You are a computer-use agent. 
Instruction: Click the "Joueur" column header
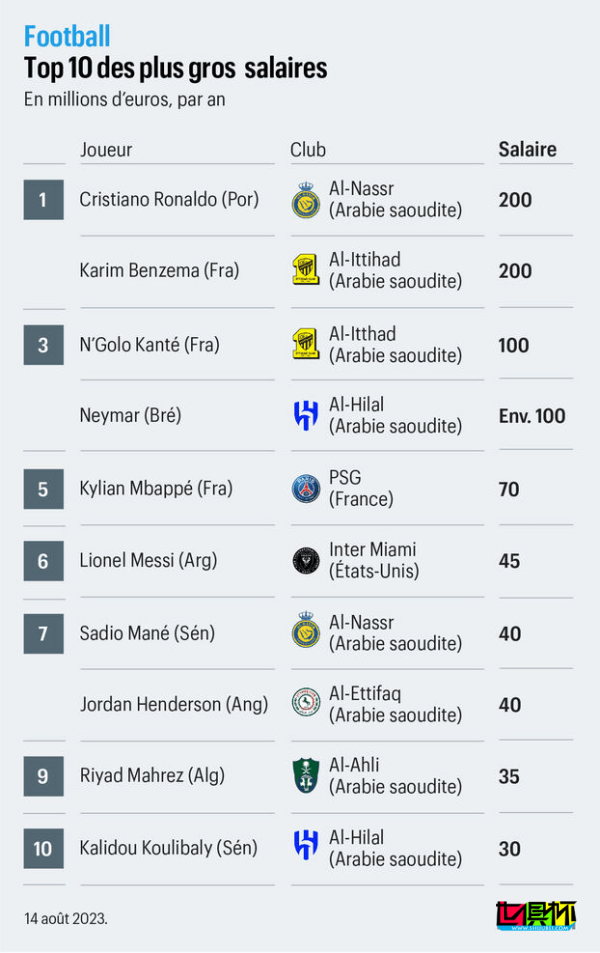pos(106,150)
